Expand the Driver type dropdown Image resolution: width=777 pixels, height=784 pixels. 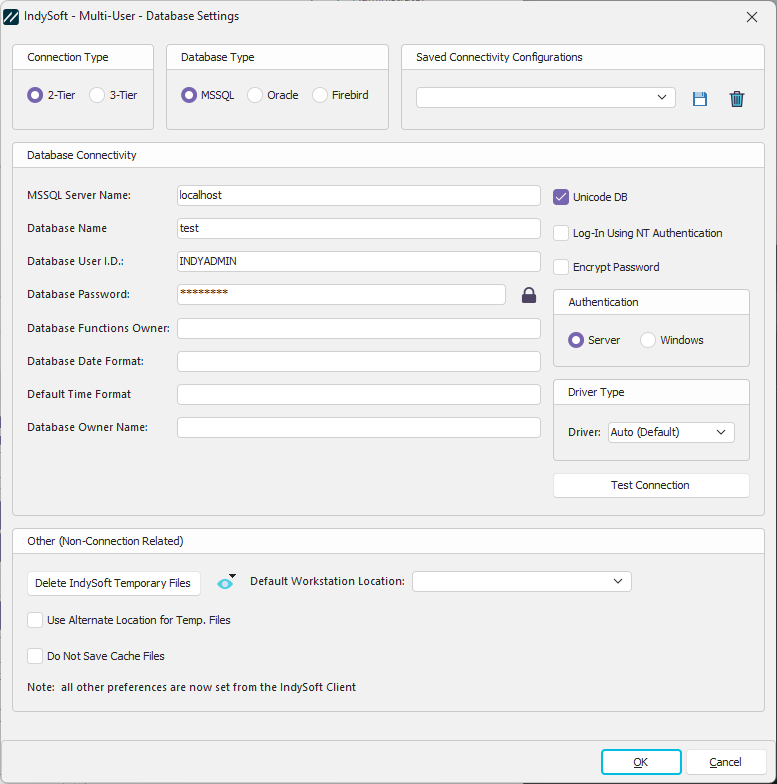click(x=671, y=432)
